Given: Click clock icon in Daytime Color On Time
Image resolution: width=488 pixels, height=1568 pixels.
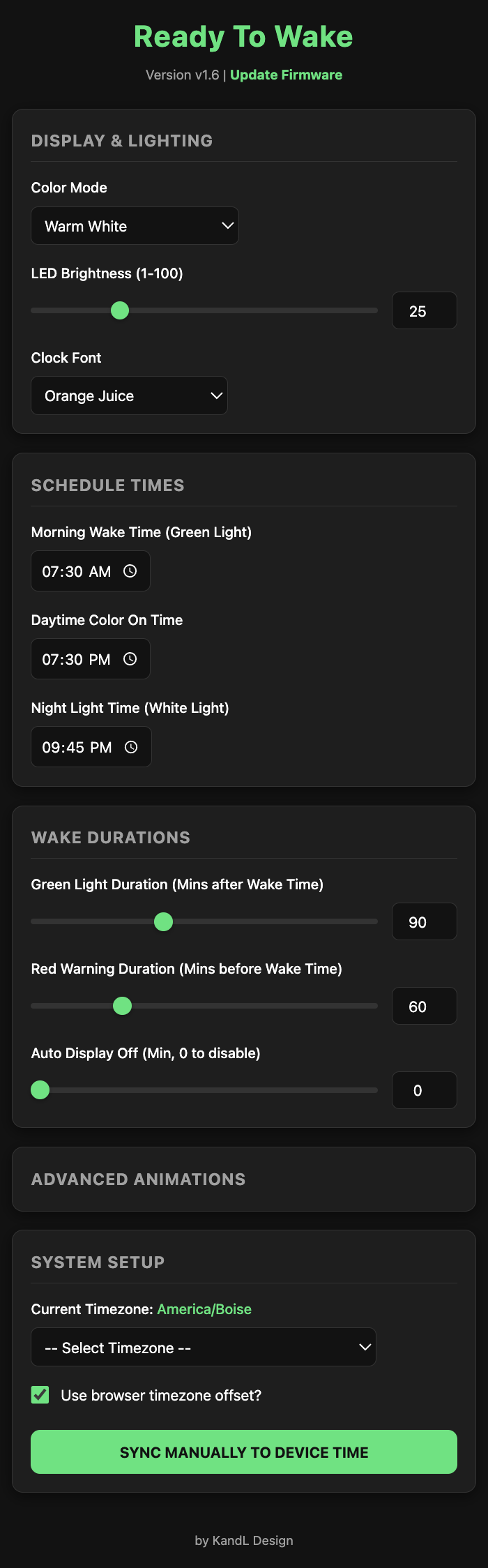Looking at the screenshot, I should coord(130,659).
